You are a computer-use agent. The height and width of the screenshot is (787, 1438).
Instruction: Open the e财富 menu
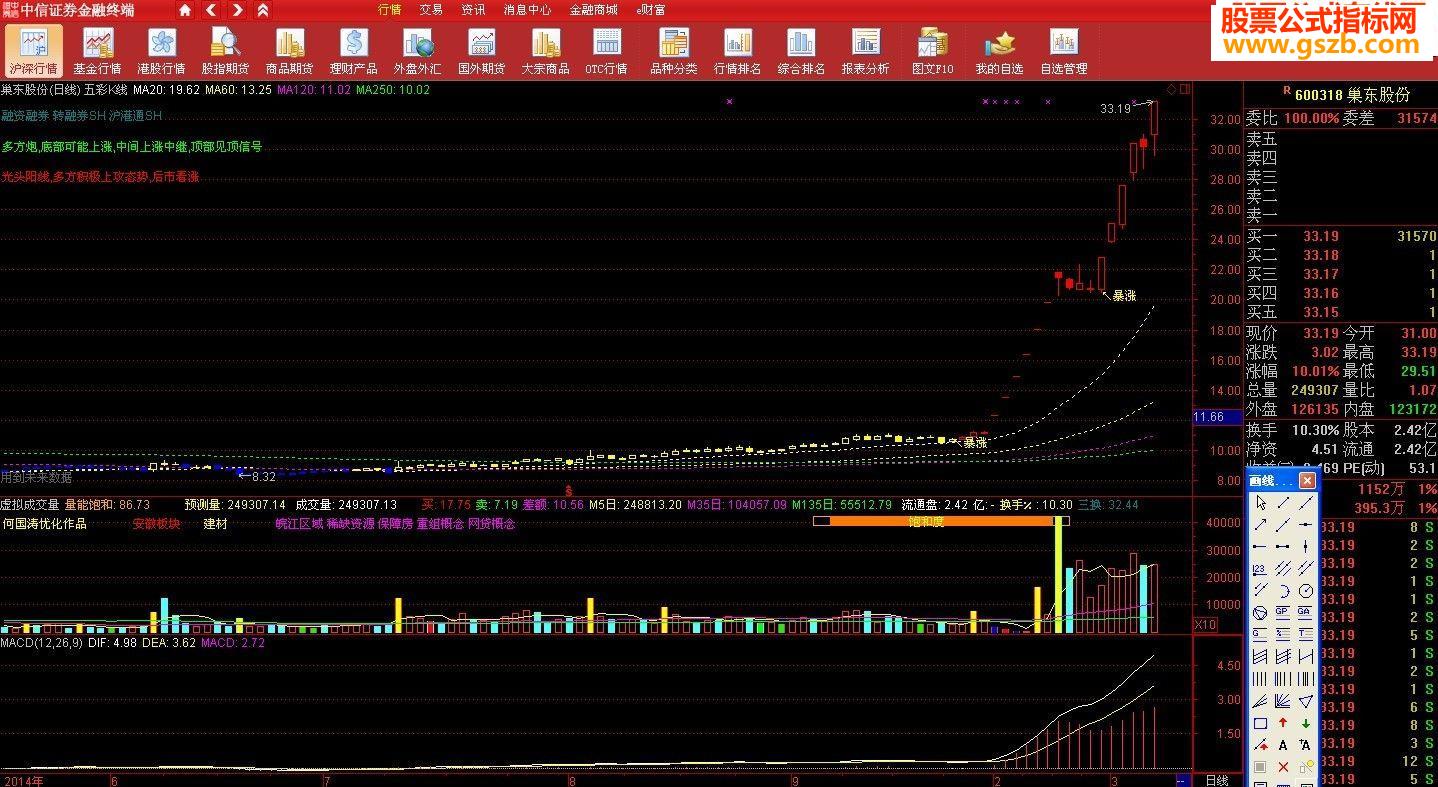click(x=651, y=10)
